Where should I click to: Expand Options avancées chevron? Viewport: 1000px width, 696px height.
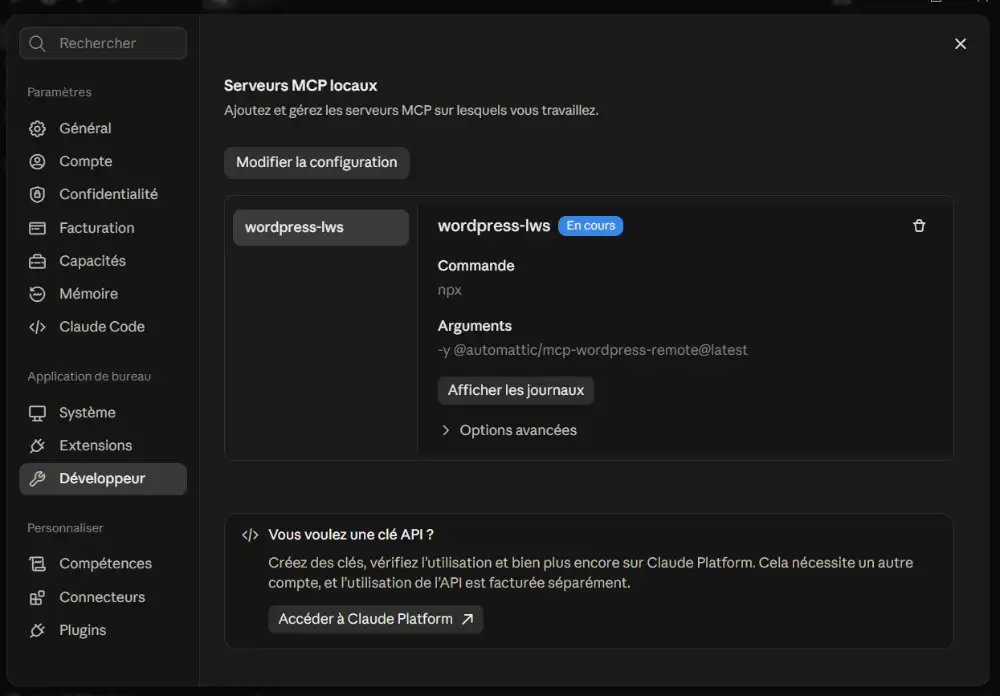pos(445,431)
